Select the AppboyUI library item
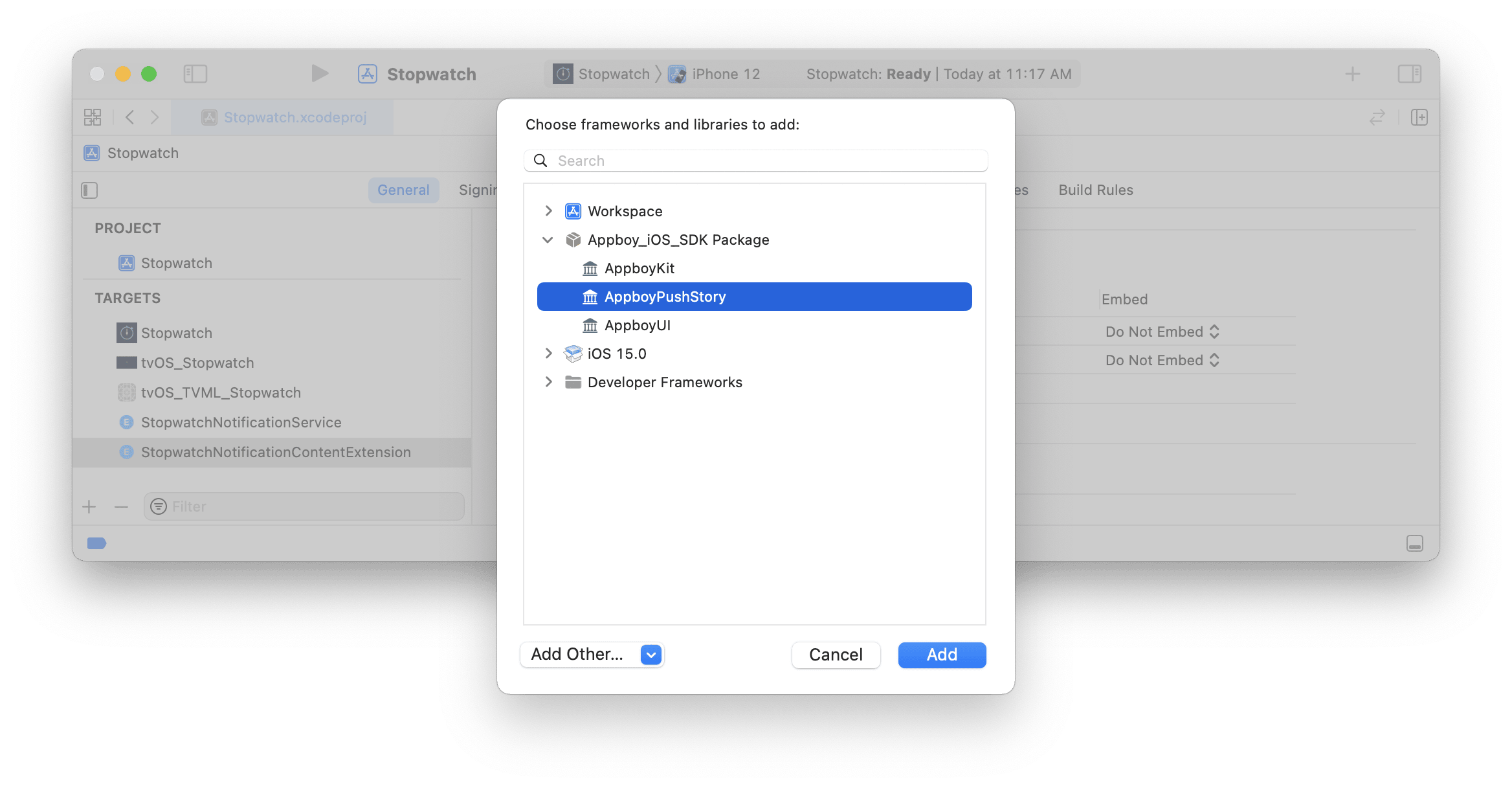 (x=637, y=325)
